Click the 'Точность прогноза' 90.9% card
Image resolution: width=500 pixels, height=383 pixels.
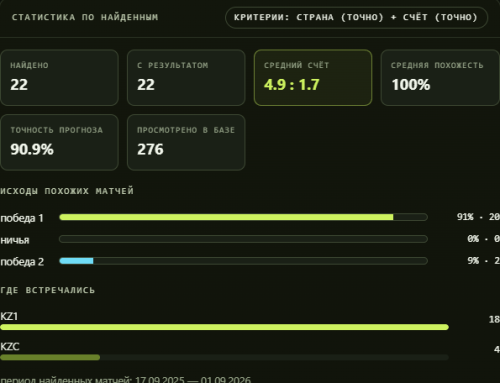[59, 142]
